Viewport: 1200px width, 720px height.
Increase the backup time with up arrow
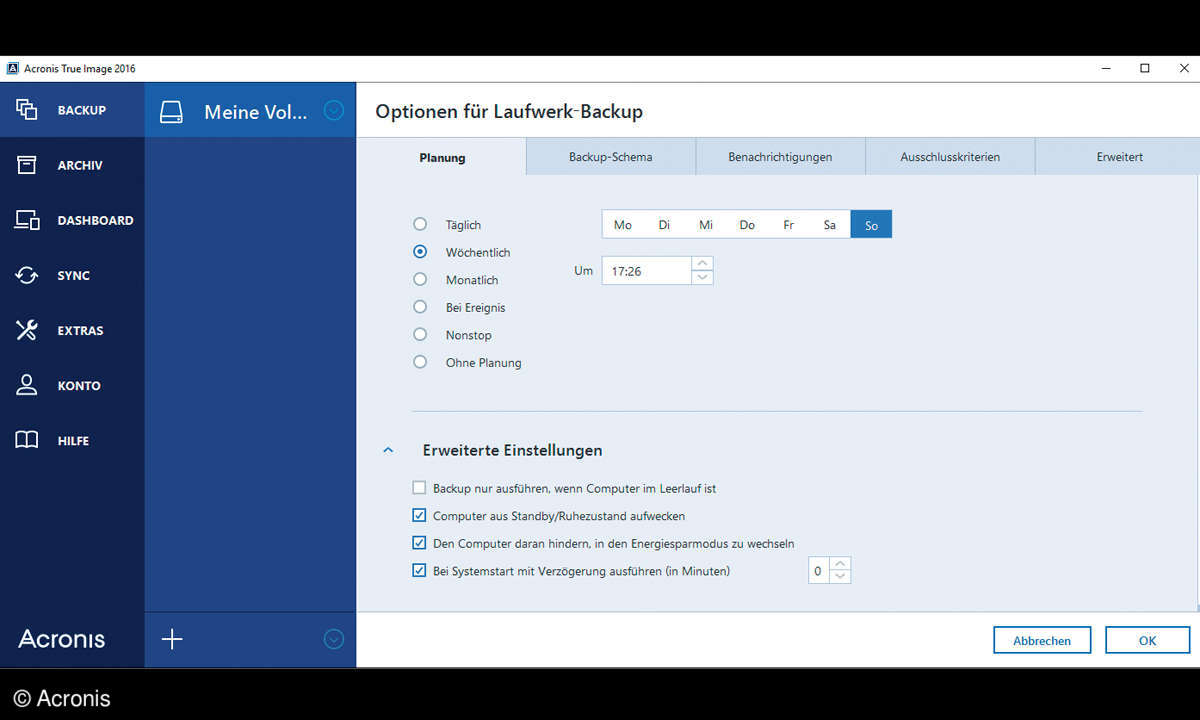(702, 264)
